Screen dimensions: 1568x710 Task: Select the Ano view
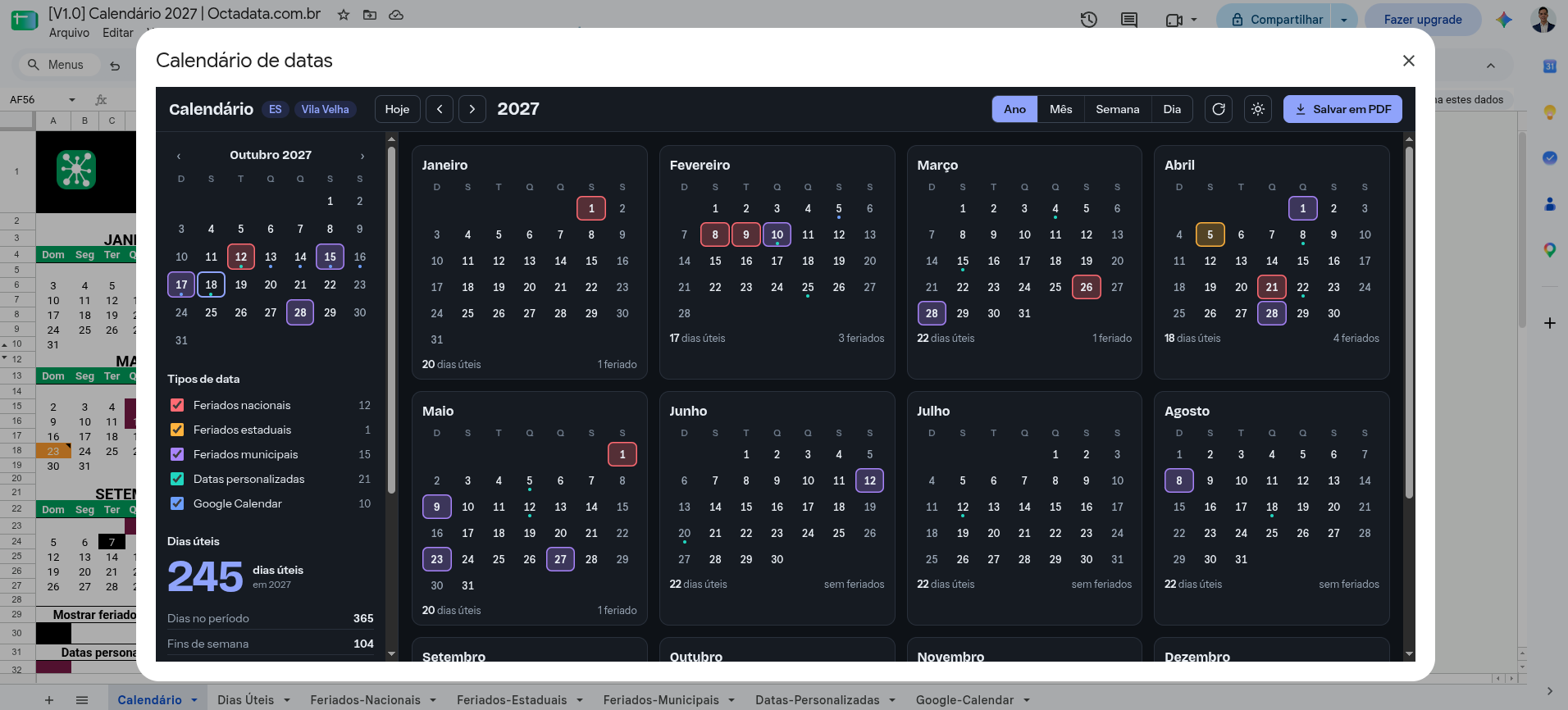tap(1014, 109)
